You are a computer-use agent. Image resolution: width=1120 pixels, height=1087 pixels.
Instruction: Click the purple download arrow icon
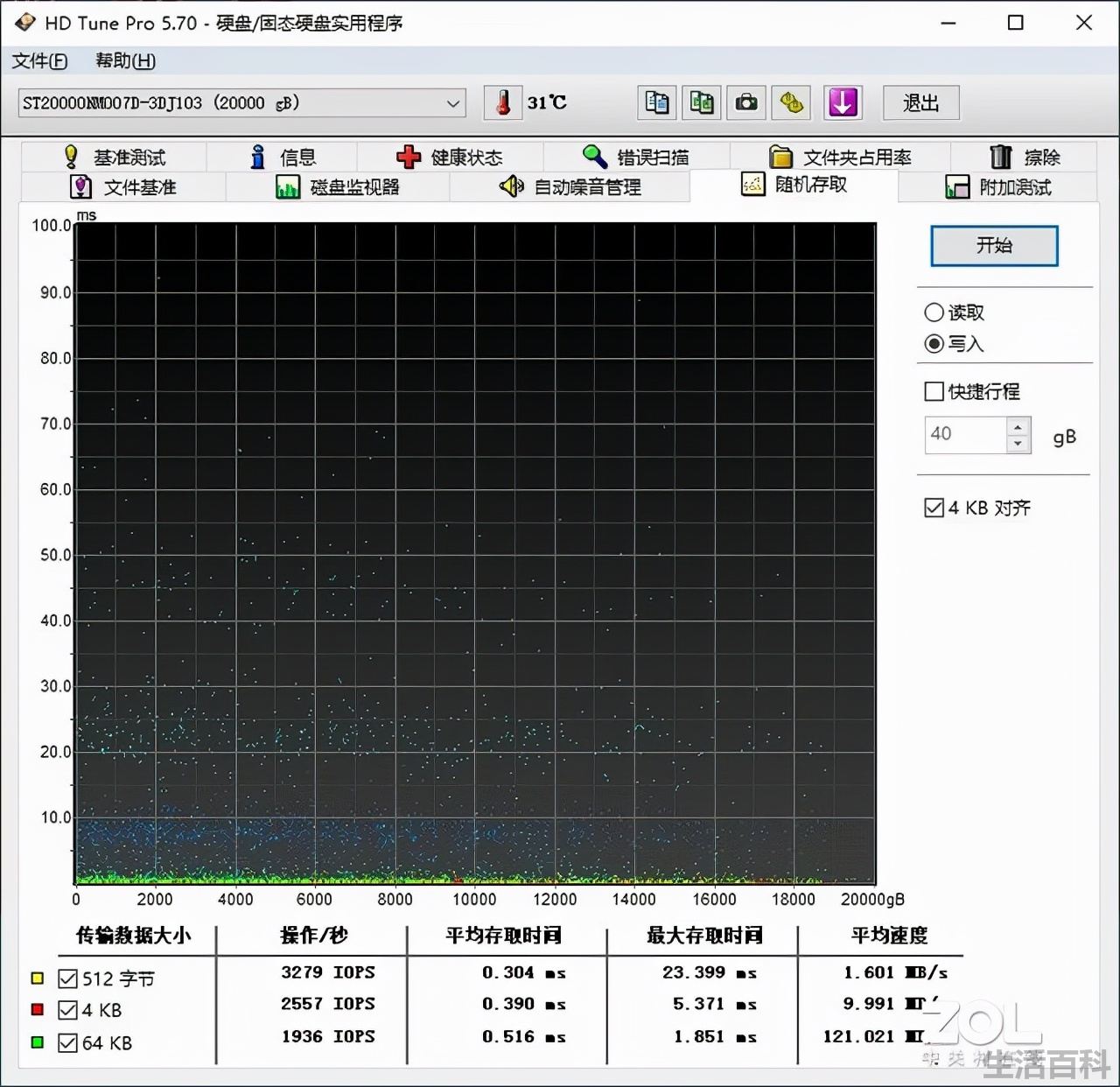pos(843,102)
